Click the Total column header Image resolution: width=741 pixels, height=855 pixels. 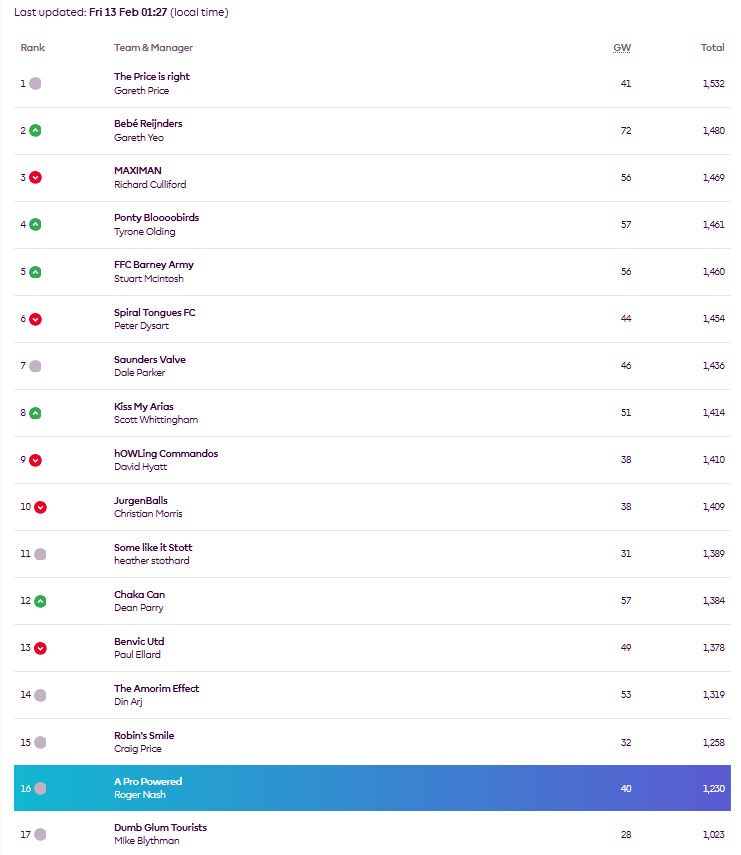tap(712, 48)
